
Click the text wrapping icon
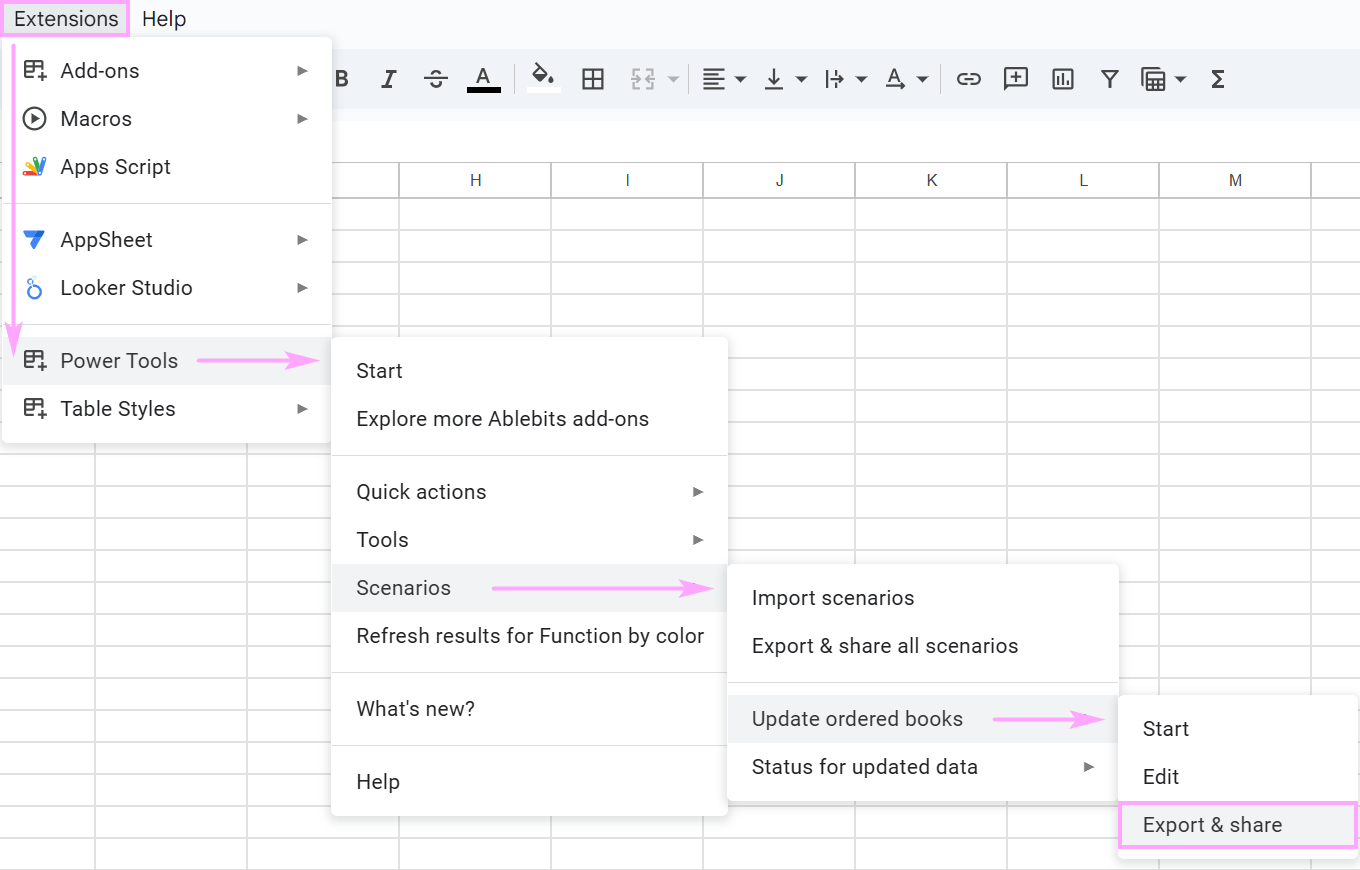tap(834, 79)
